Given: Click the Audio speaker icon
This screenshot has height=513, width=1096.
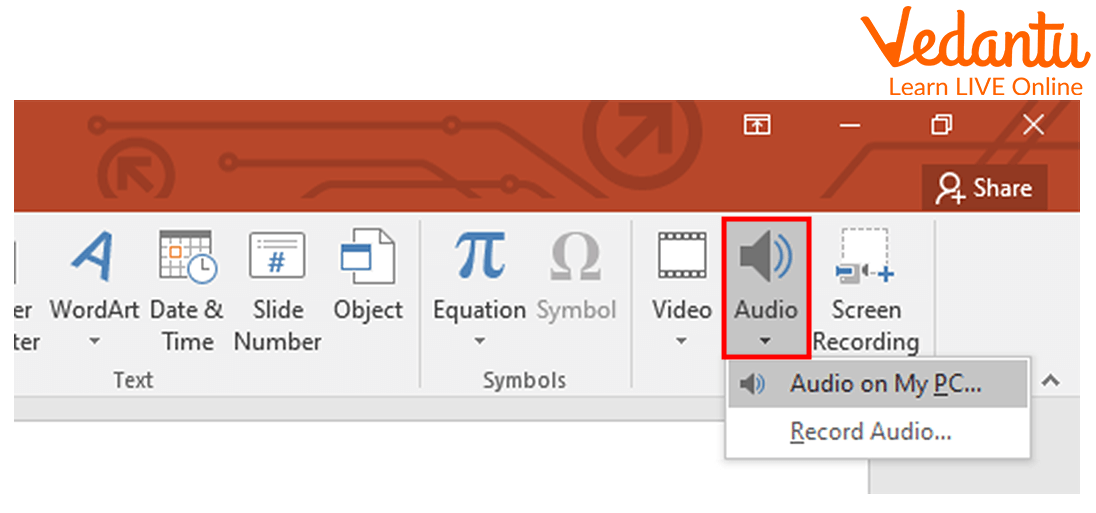Looking at the screenshot, I should [x=765, y=257].
